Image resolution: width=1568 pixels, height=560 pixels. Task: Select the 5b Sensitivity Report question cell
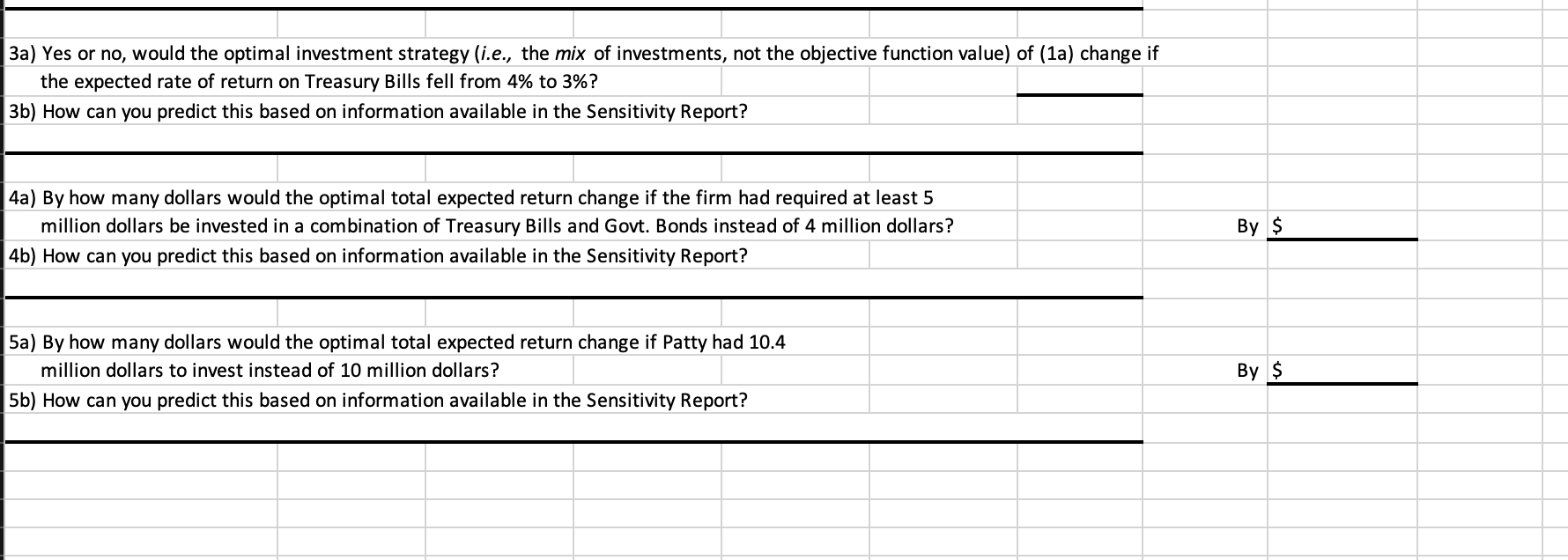pos(378,401)
